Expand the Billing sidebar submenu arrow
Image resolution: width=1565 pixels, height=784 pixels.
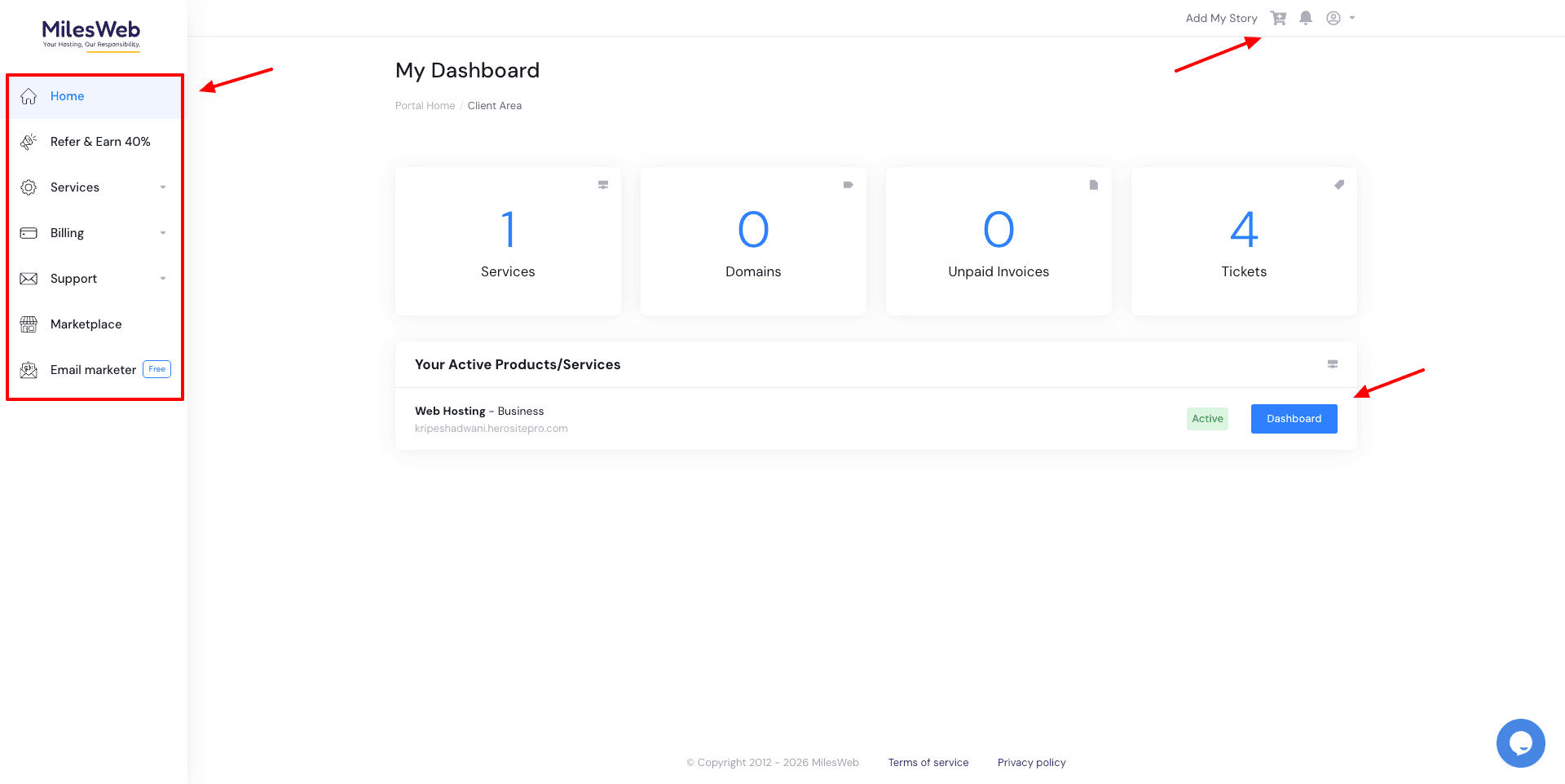point(163,233)
